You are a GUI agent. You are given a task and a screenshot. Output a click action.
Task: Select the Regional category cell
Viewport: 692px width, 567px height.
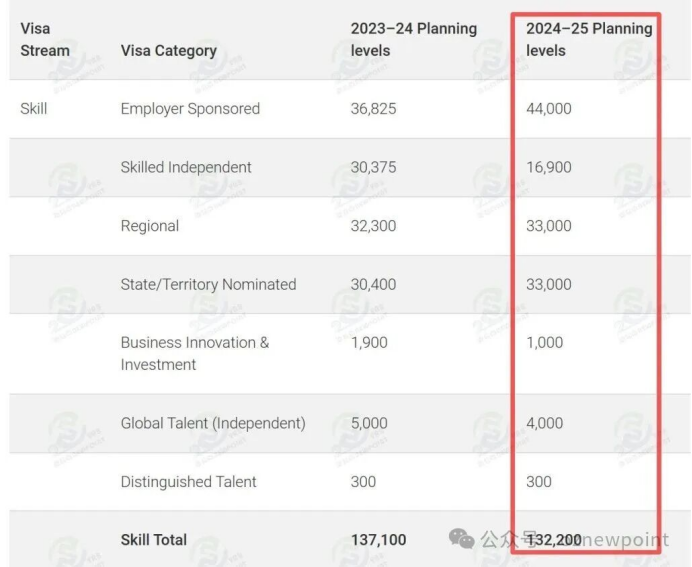[x=150, y=226]
